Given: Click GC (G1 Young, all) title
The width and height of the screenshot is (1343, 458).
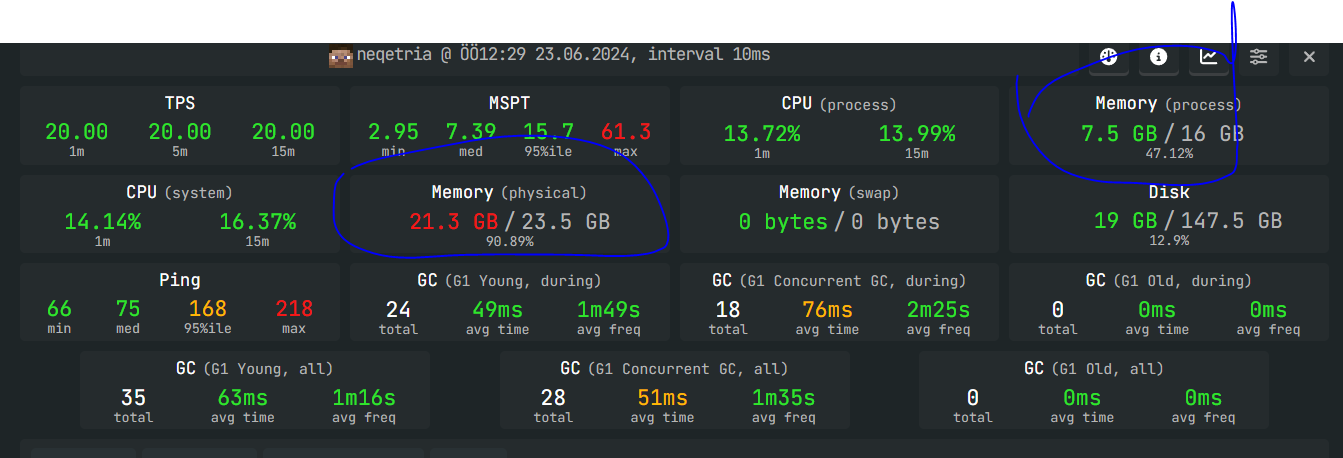Looking at the screenshot, I should click(x=255, y=369).
